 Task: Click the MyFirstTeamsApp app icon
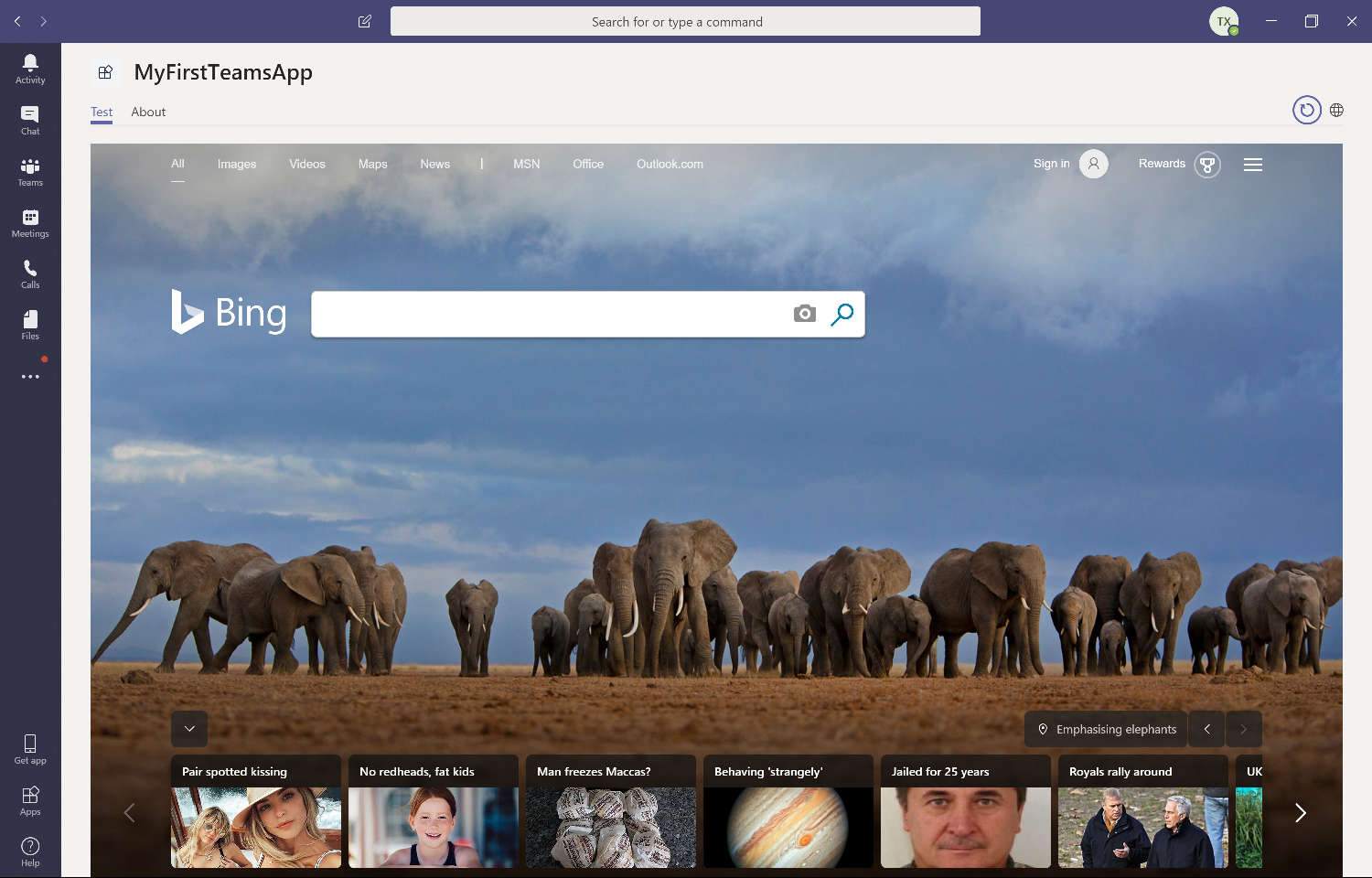point(105,72)
